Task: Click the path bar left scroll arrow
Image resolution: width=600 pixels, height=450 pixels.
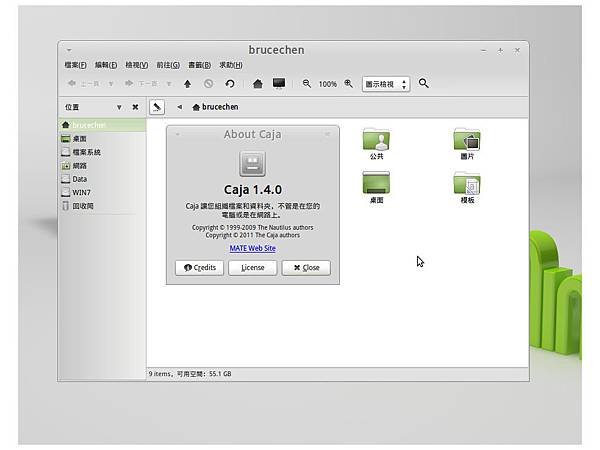Action: pos(179,107)
